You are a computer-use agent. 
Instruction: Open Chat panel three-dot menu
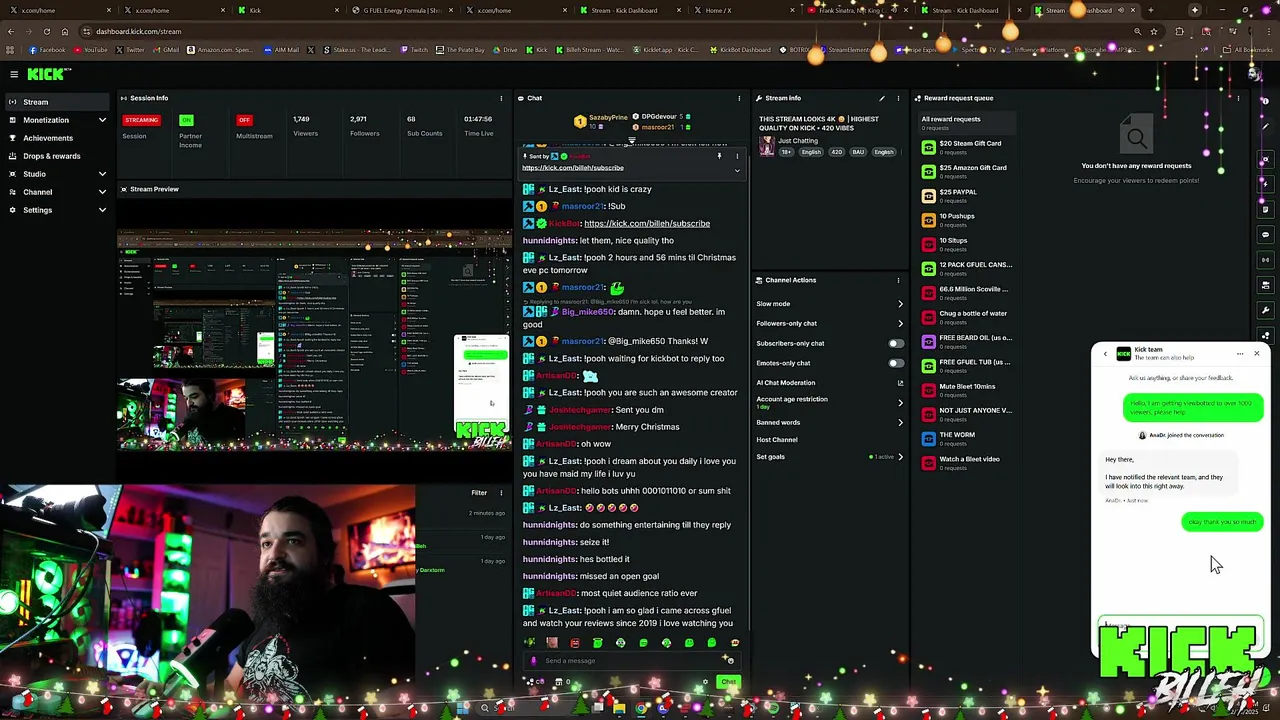[739, 98]
